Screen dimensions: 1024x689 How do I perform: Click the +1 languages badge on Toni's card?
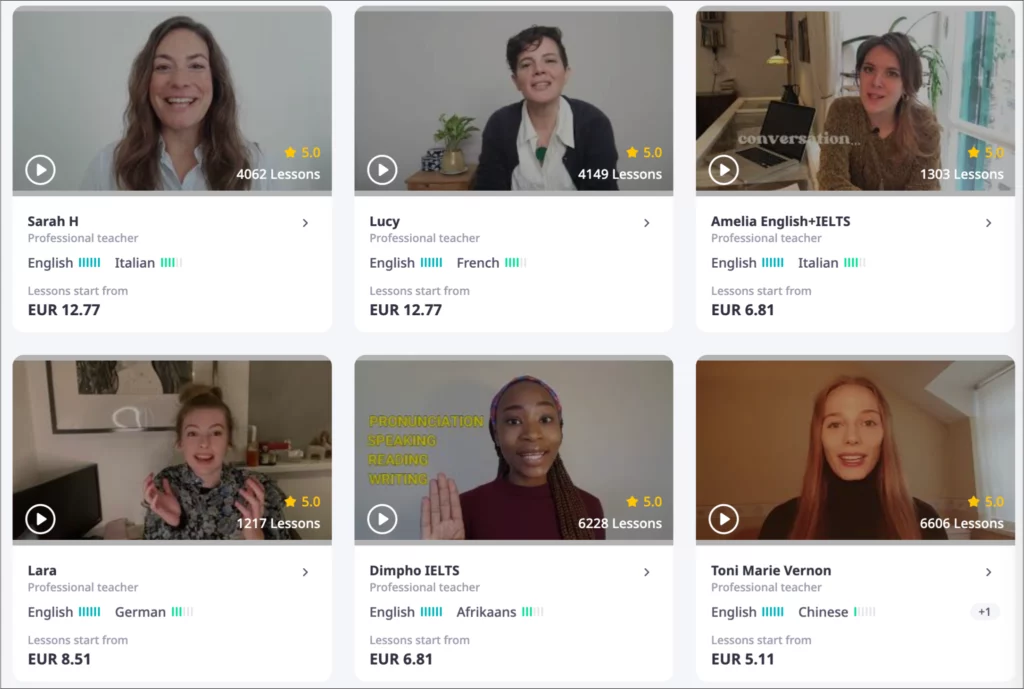(x=984, y=611)
